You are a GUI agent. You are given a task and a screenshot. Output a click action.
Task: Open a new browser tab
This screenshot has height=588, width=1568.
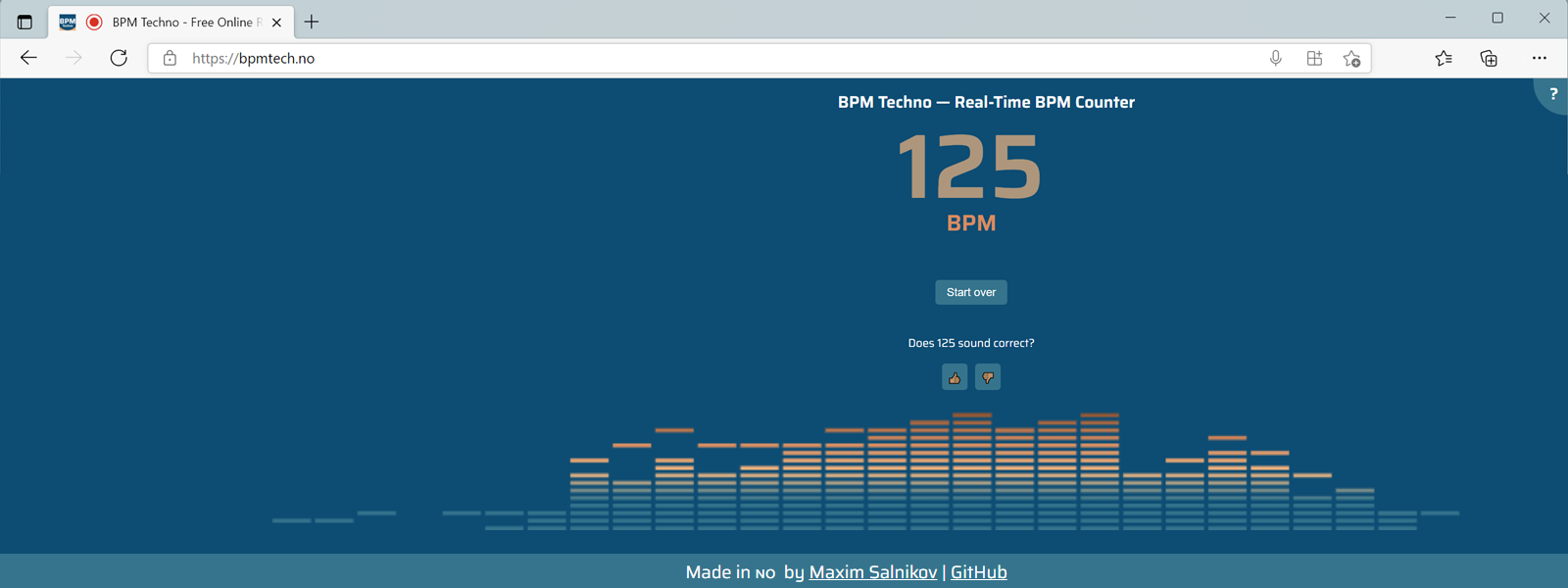(312, 22)
